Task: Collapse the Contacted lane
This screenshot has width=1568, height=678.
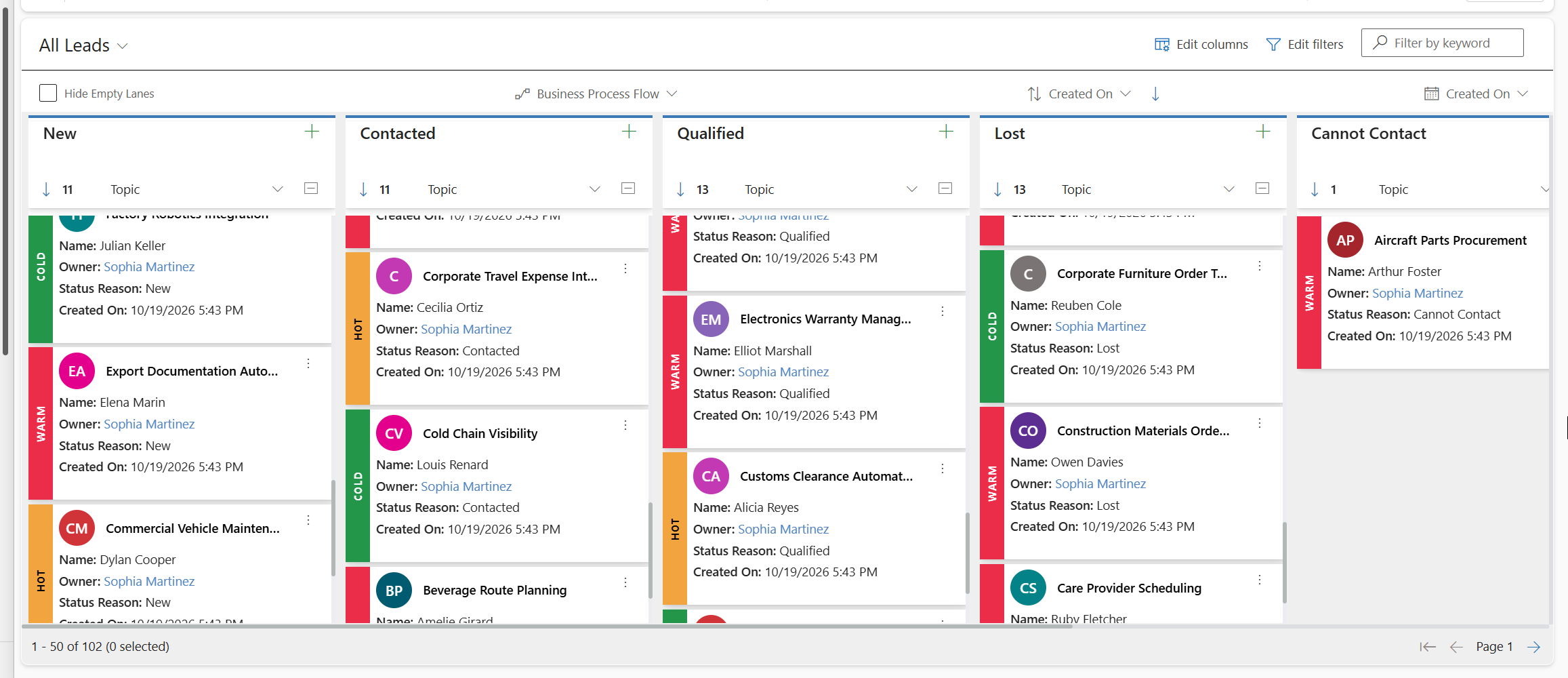Action: pos(628,188)
